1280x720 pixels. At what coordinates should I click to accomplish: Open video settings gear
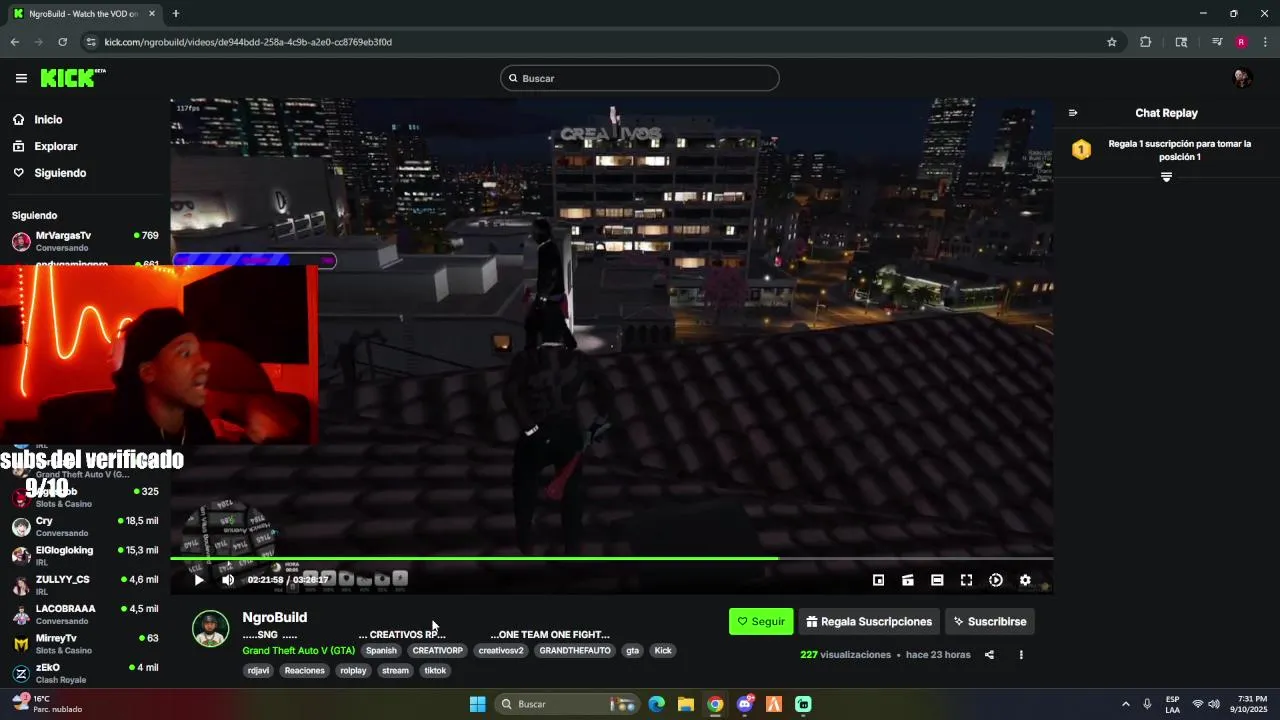click(1025, 580)
